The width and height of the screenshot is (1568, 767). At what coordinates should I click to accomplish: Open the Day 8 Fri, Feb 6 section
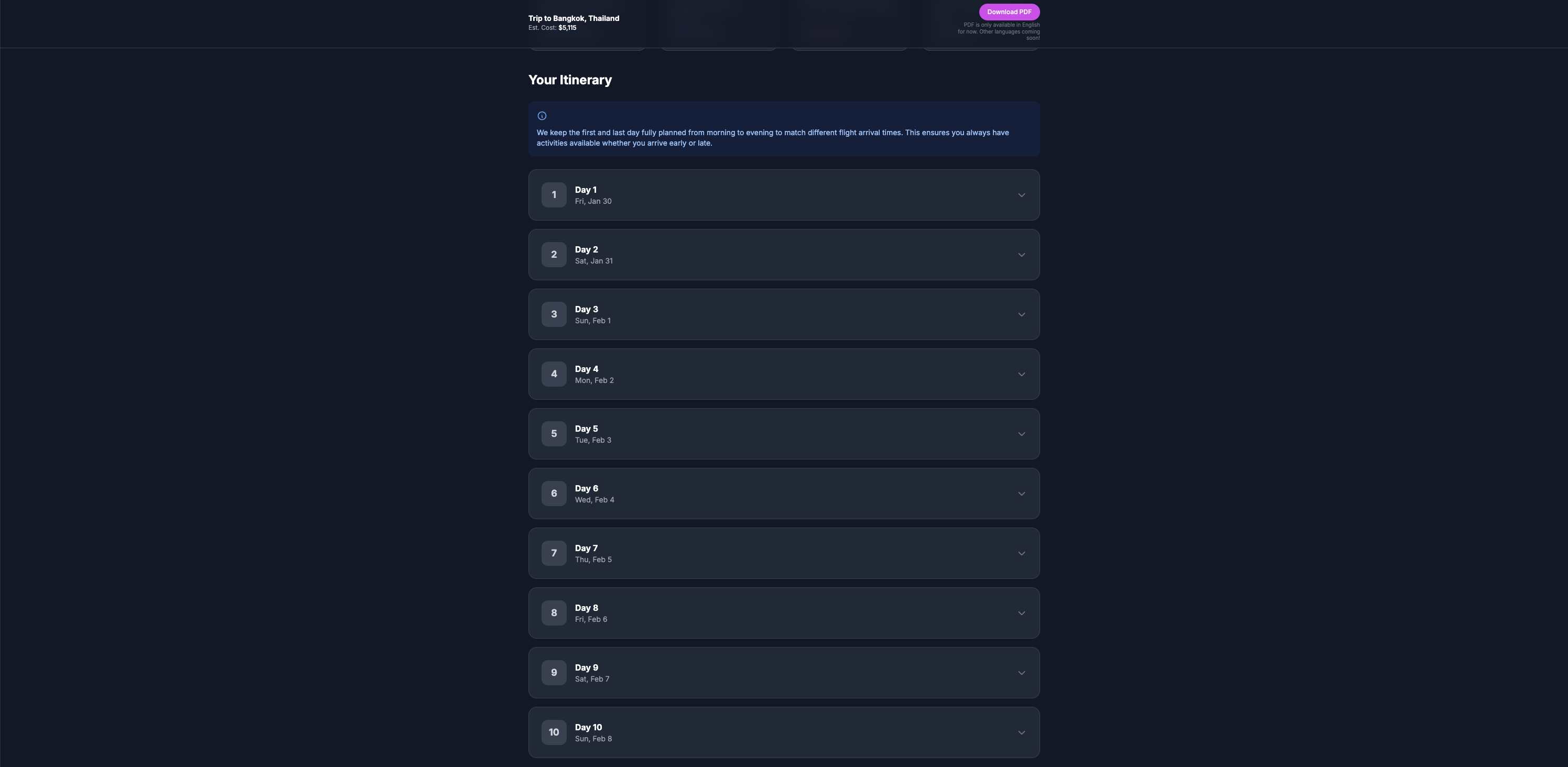pos(783,613)
